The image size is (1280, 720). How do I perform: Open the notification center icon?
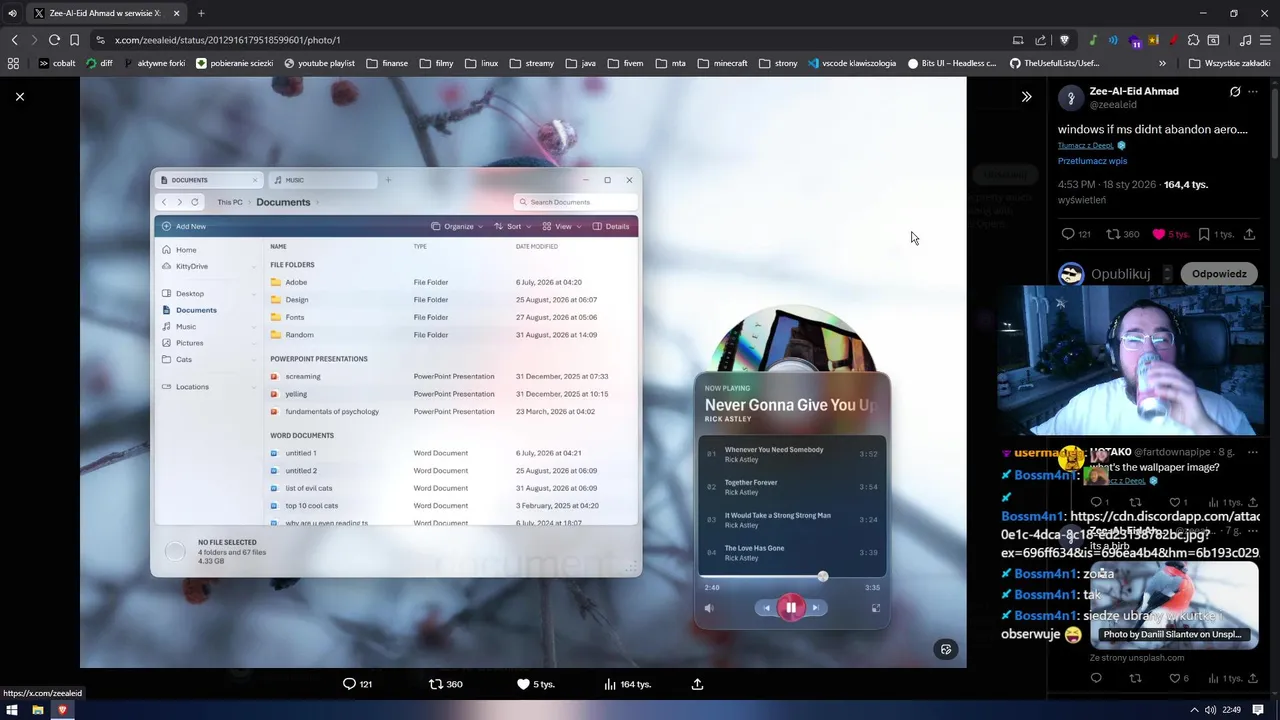(1259, 710)
